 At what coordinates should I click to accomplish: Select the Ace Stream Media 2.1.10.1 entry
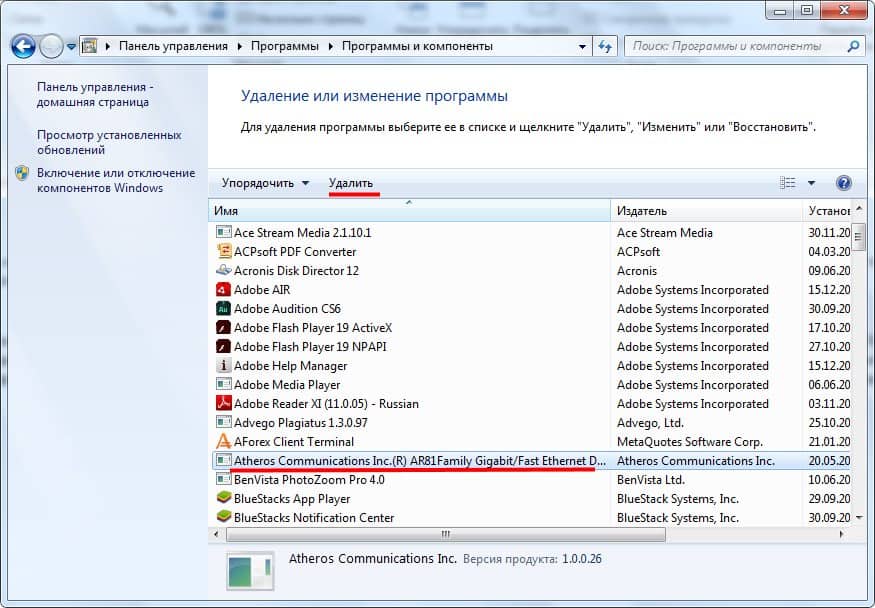click(x=302, y=233)
